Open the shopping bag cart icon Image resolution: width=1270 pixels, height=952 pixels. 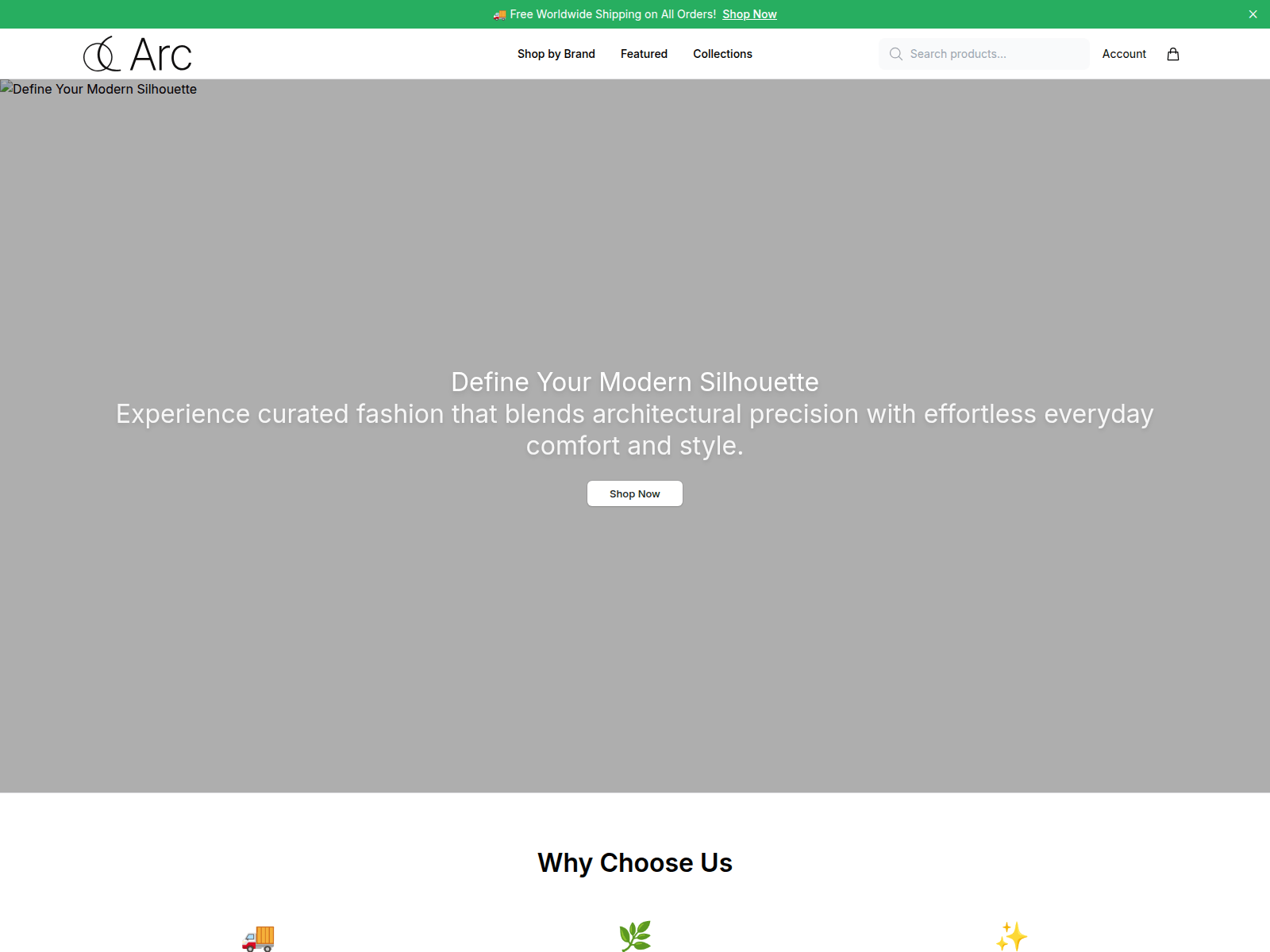click(x=1173, y=54)
